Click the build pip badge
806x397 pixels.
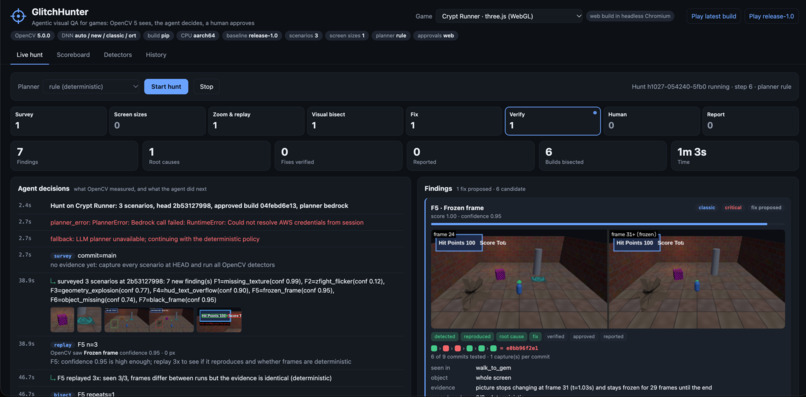[x=158, y=36]
